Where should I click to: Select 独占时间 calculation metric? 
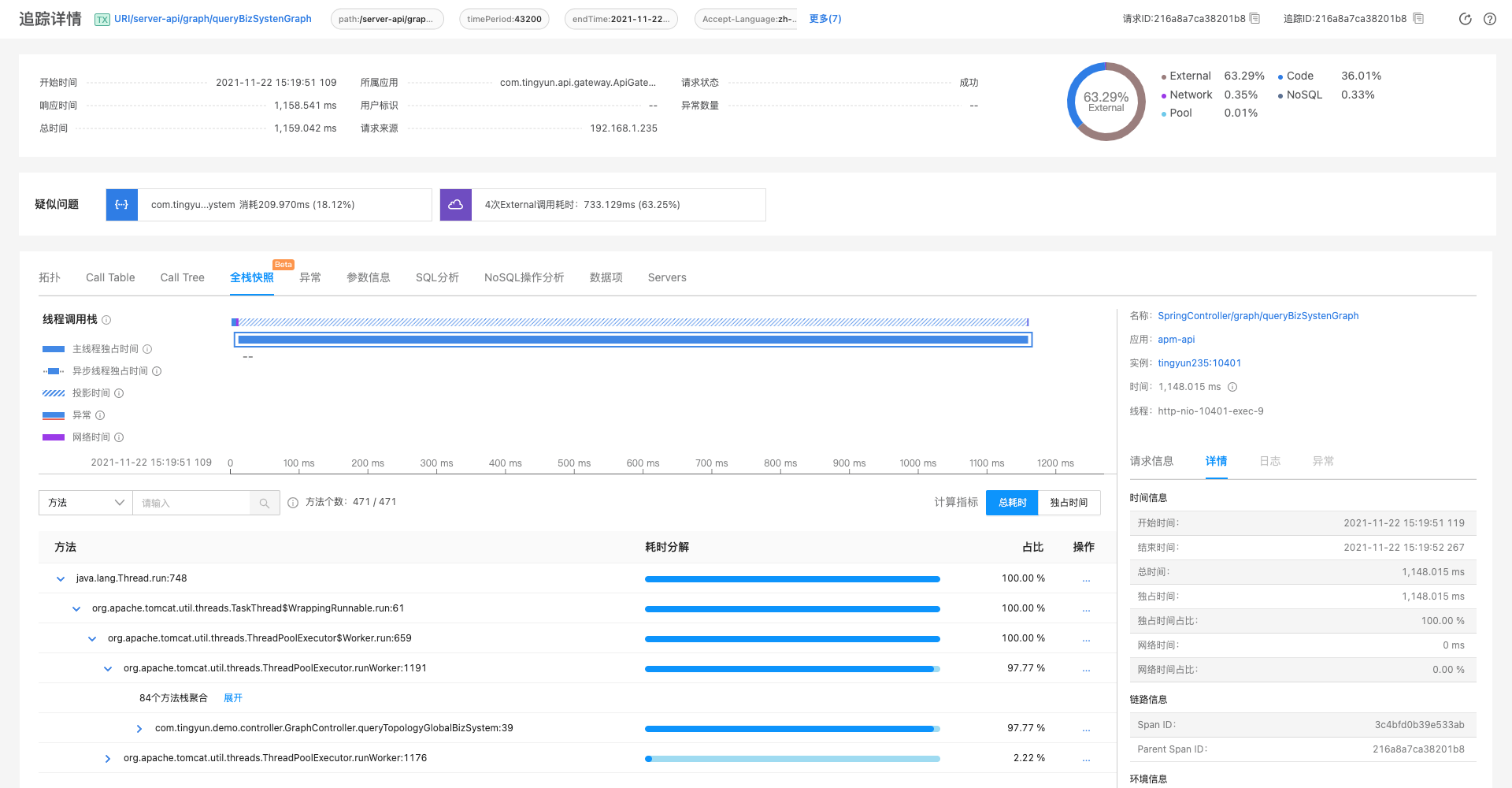click(1069, 503)
